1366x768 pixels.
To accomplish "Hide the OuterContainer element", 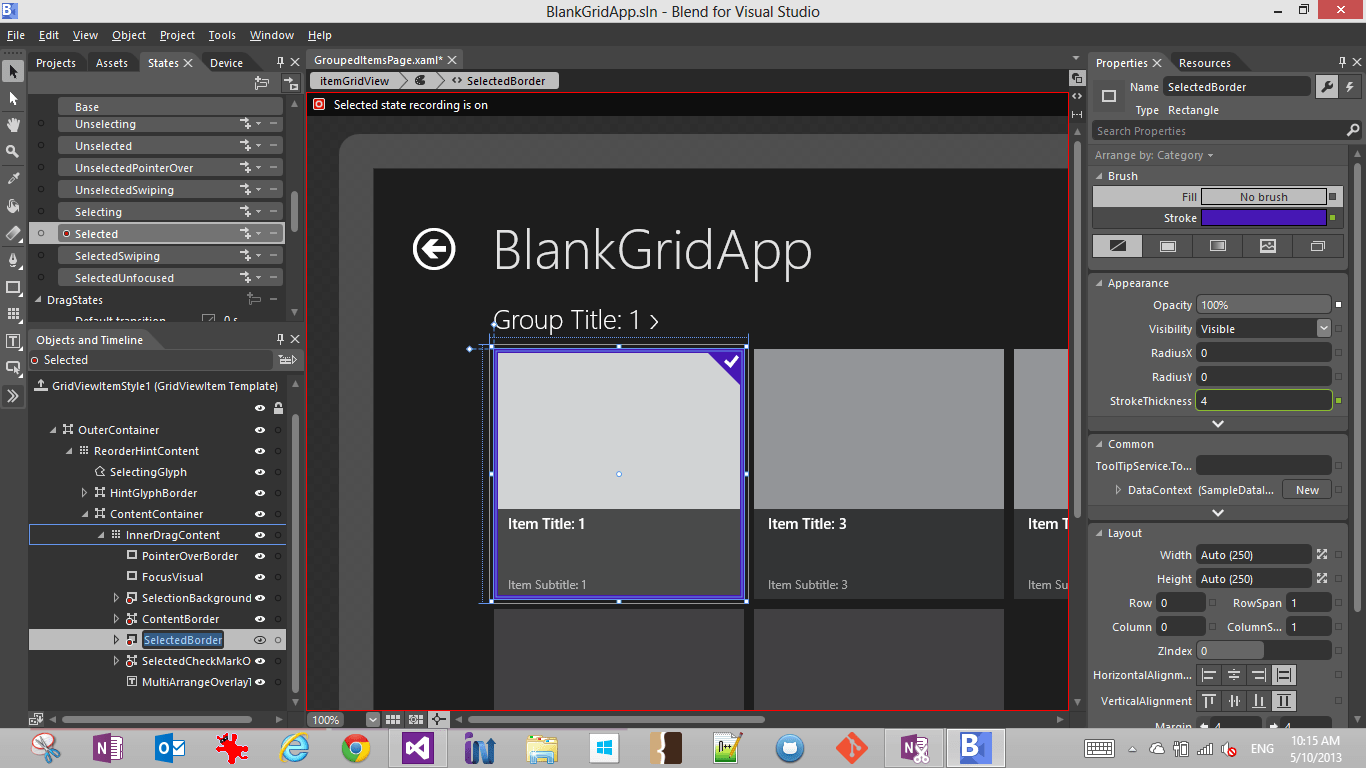I will tap(260, 430).
